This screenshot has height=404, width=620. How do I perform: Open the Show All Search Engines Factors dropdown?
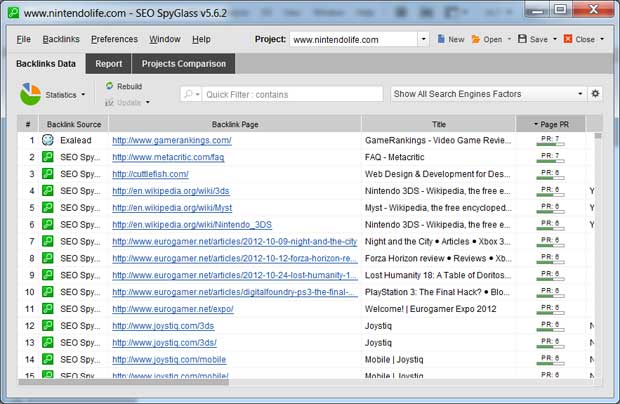coord(488,94)
